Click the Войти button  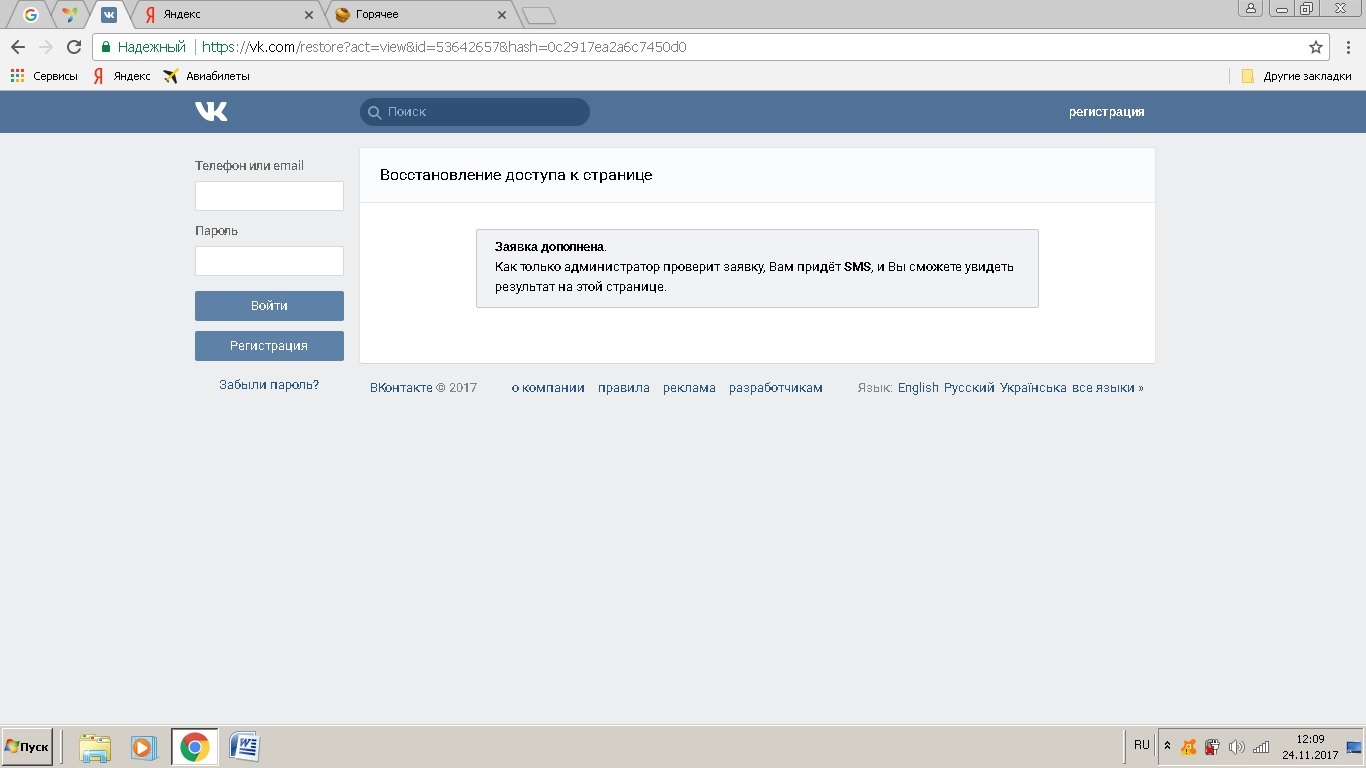[x=269, y=306]
